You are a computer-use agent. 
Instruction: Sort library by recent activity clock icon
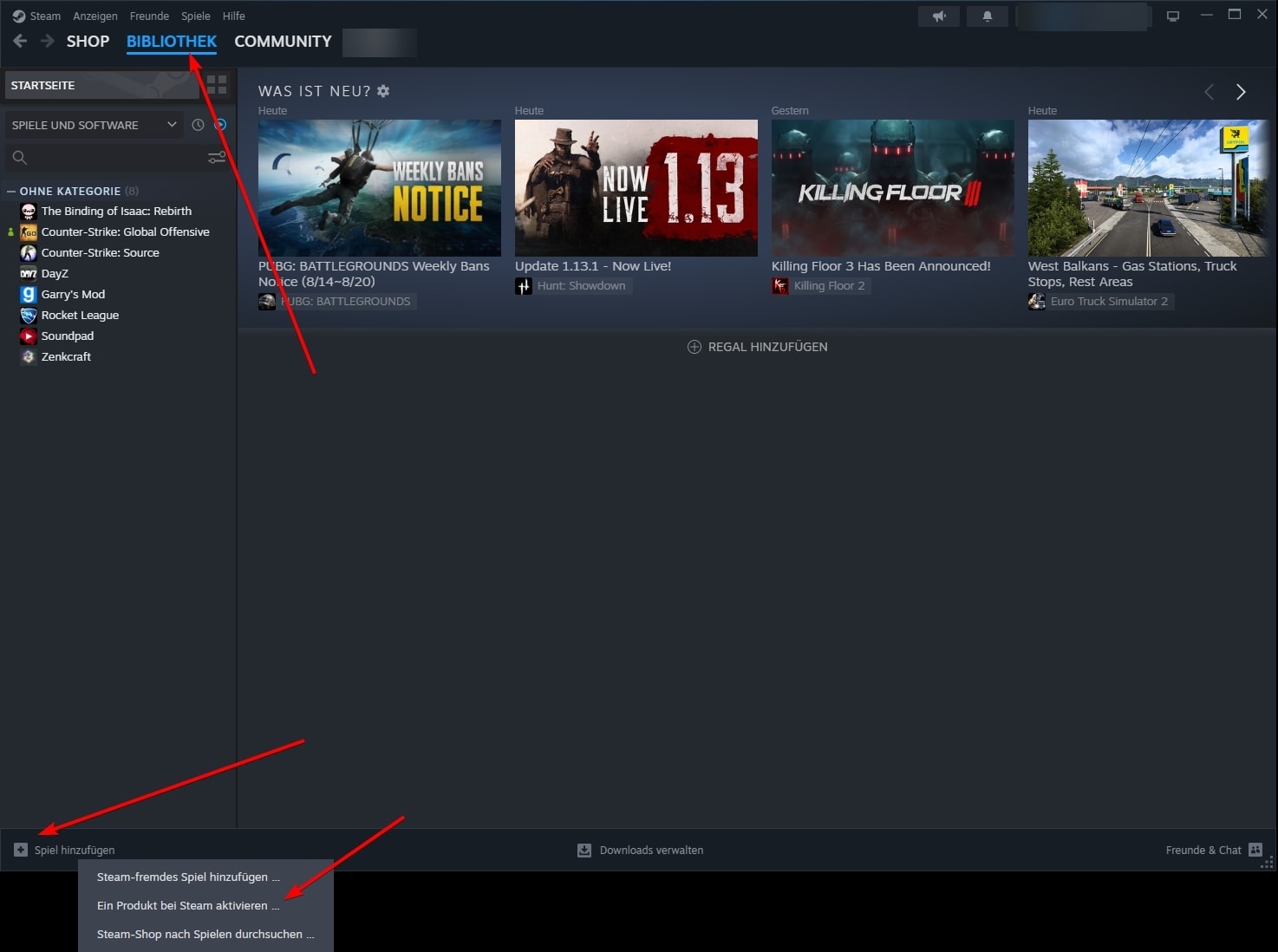[198, 125]
